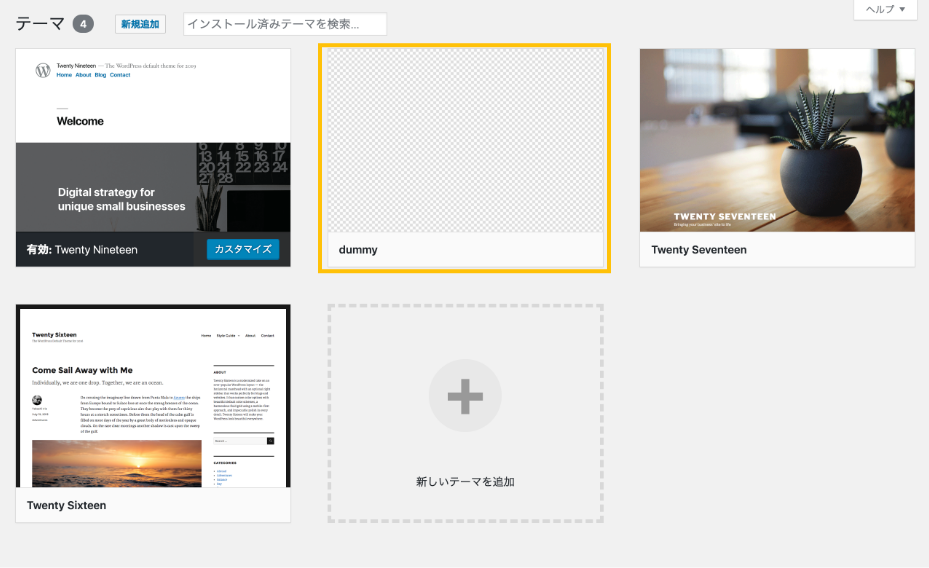Click the dummy theme name label
Image resolution: width=929 pixels, height=568 pixels.
coord(358,249)
